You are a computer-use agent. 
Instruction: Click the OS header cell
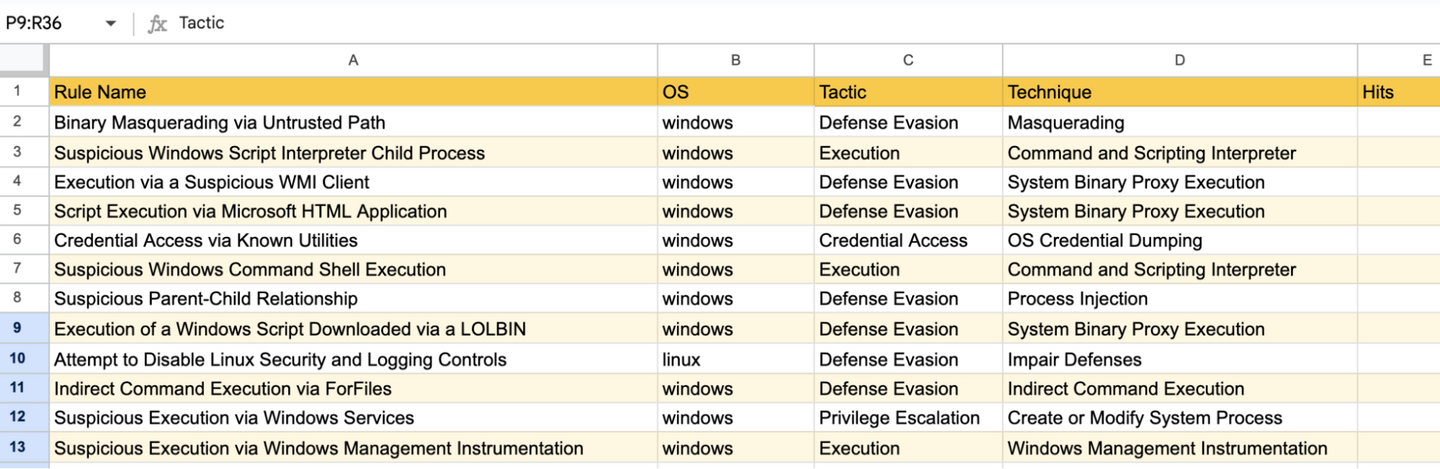[x=735, y=92]
